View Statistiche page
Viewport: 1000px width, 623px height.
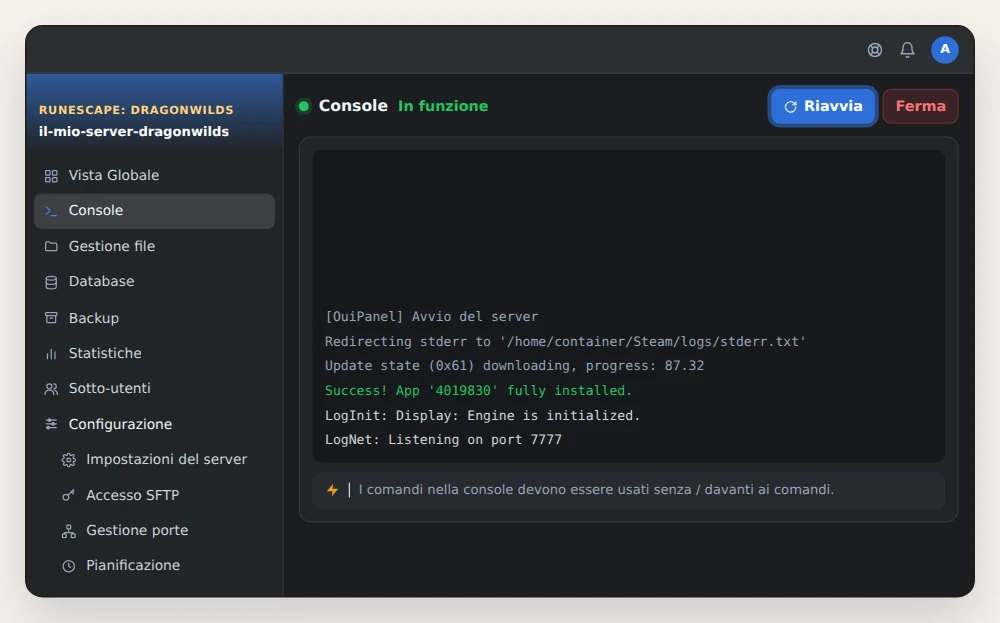pyautogui.click(x=154, y=353)
